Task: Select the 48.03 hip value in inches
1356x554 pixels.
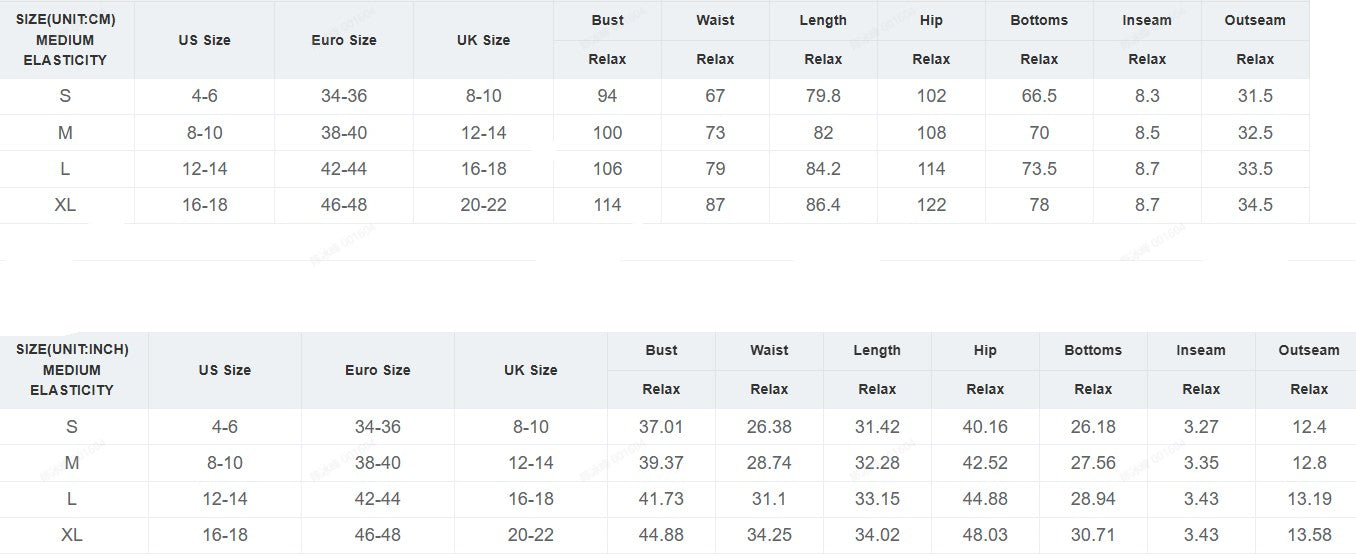Action: tap(985, 535)
